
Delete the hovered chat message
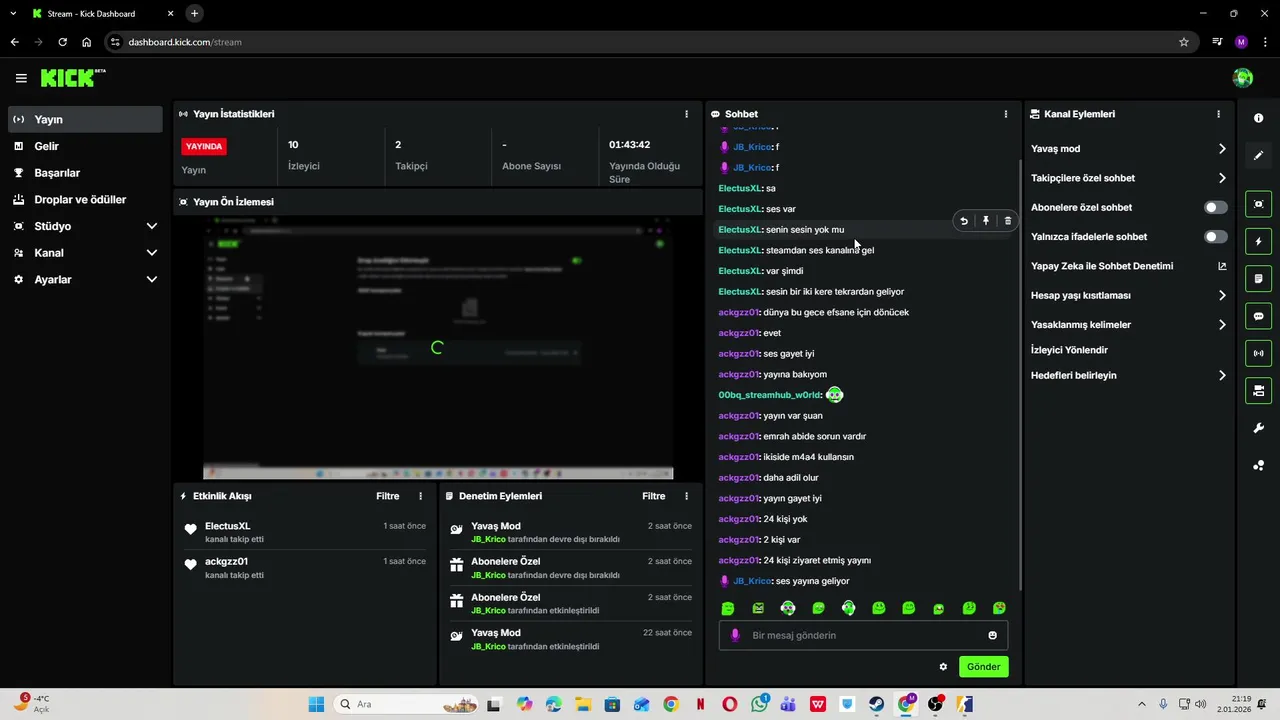[1007, 221]
